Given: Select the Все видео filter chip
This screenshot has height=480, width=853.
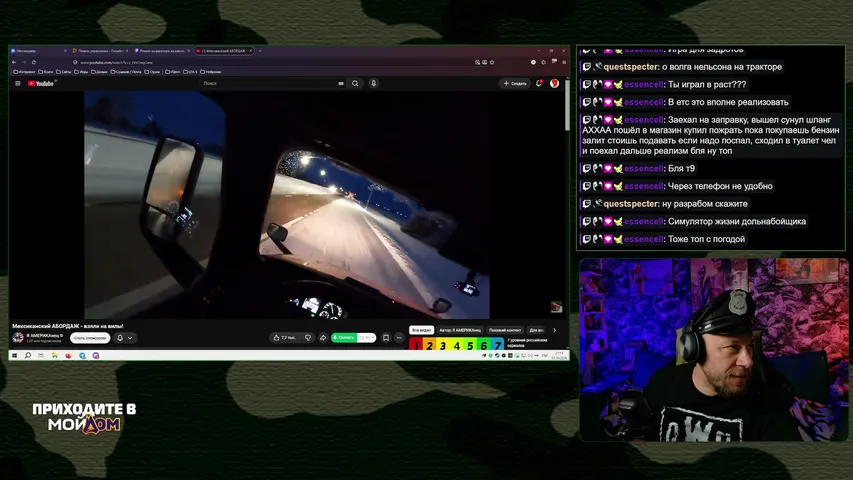Looking at the screenshot, I should pos(422,330).
